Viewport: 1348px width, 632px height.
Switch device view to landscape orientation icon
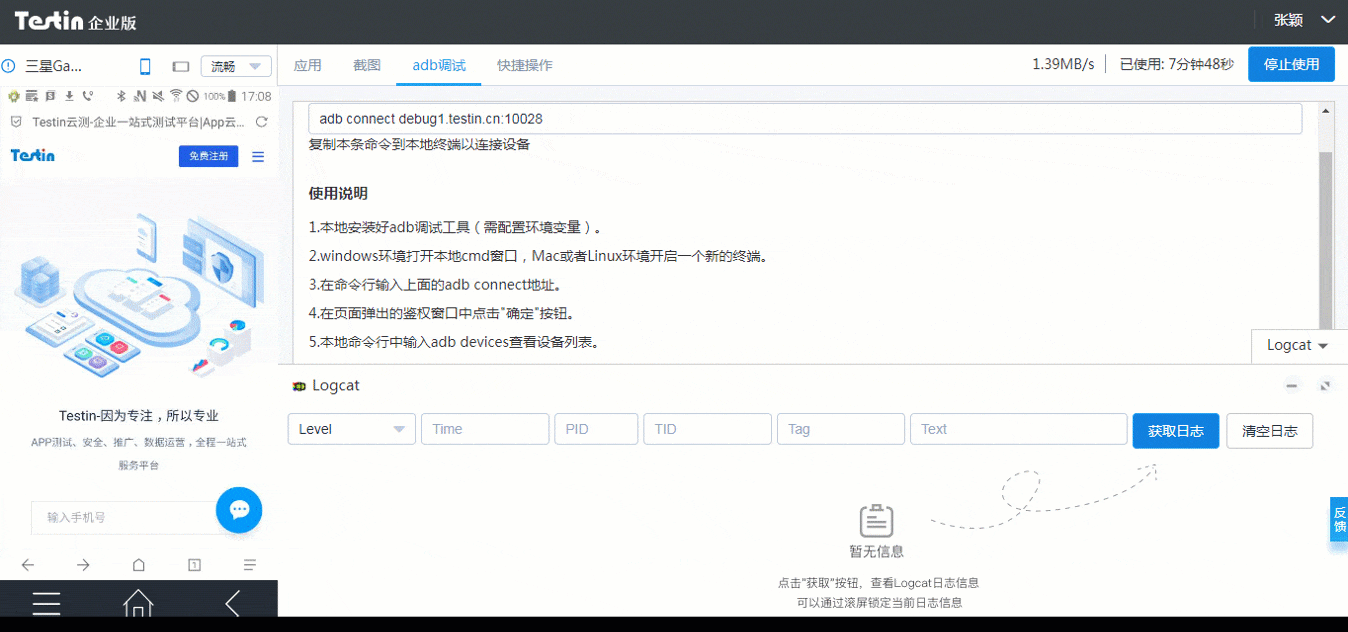click(x=181, y=66)
